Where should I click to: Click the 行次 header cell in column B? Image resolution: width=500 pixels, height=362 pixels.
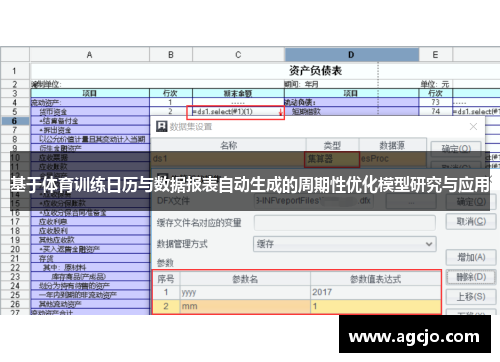[171, 93]
